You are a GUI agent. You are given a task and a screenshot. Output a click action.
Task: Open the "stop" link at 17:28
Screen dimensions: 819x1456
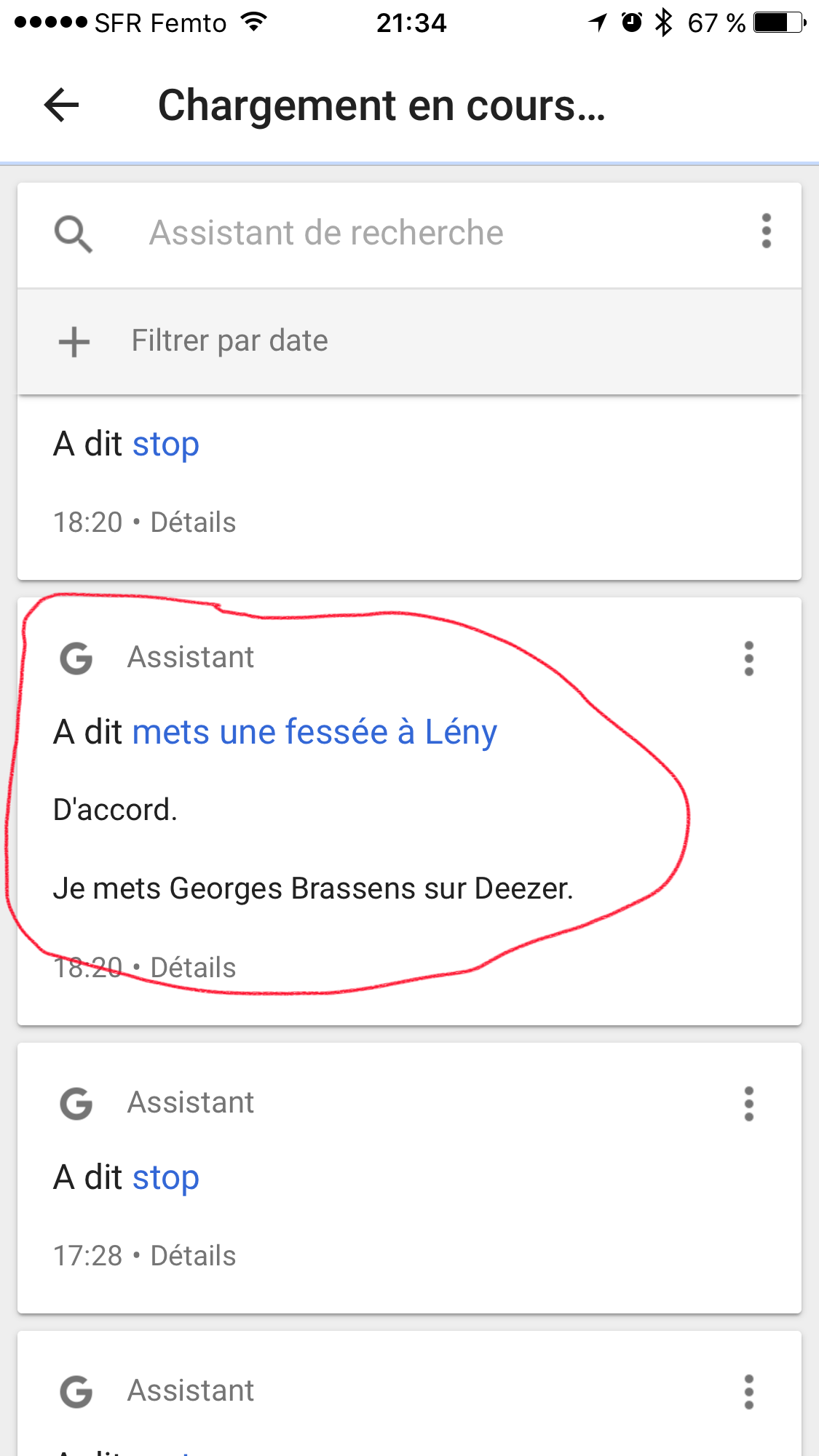[165, 1178]
